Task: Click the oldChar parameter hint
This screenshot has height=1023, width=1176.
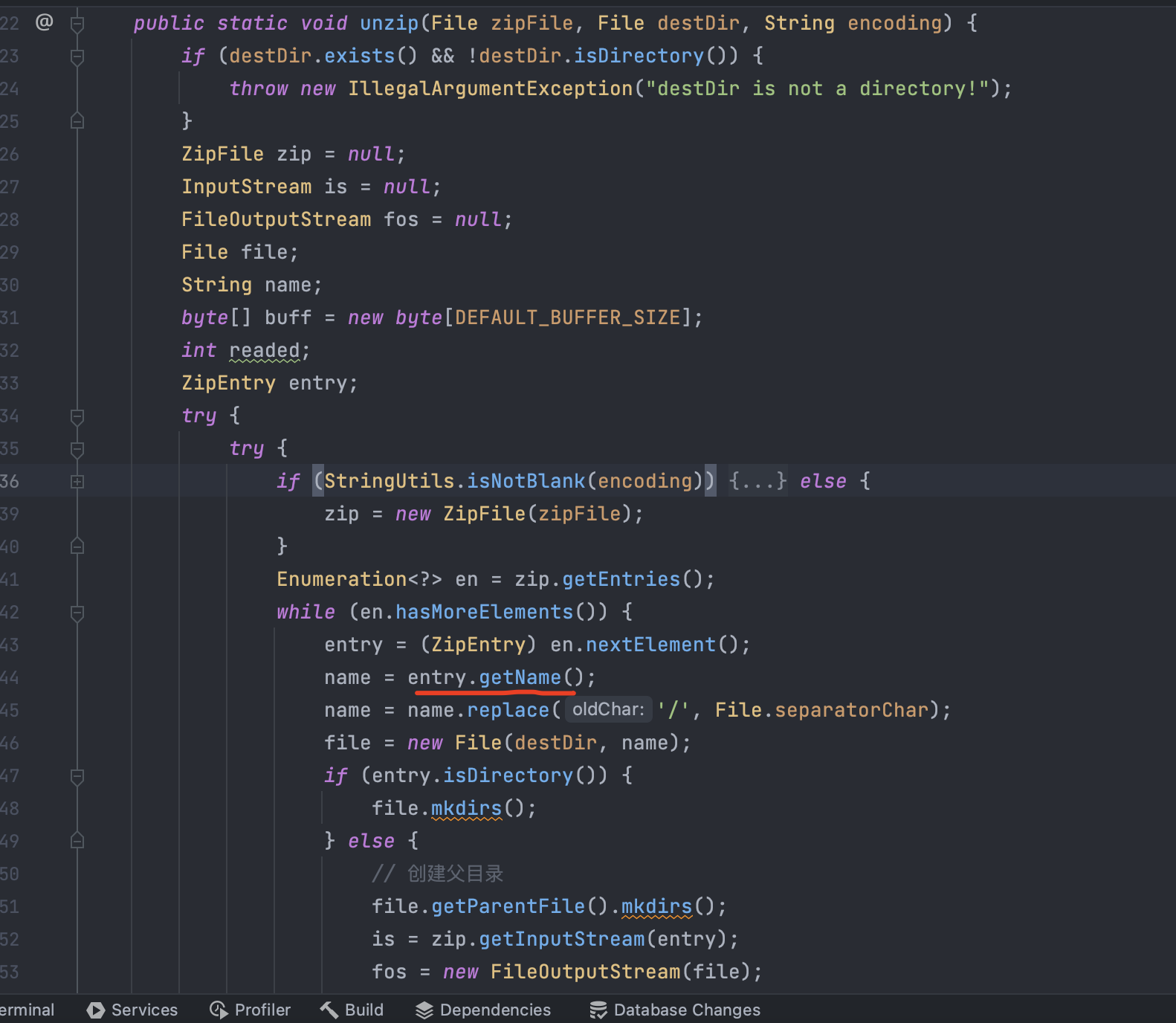Action: click(608, 709)
